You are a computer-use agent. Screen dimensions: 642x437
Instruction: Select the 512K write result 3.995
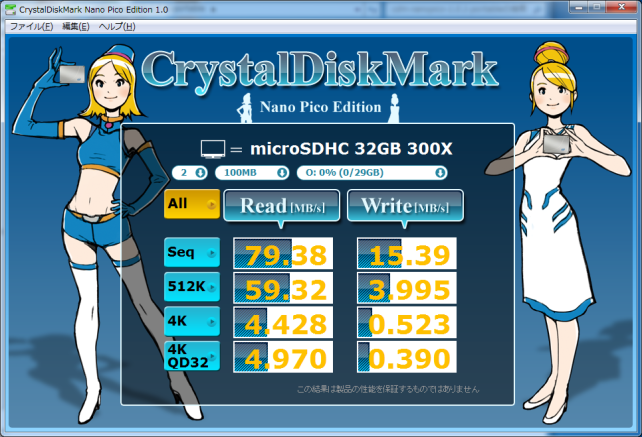point(407,288)
